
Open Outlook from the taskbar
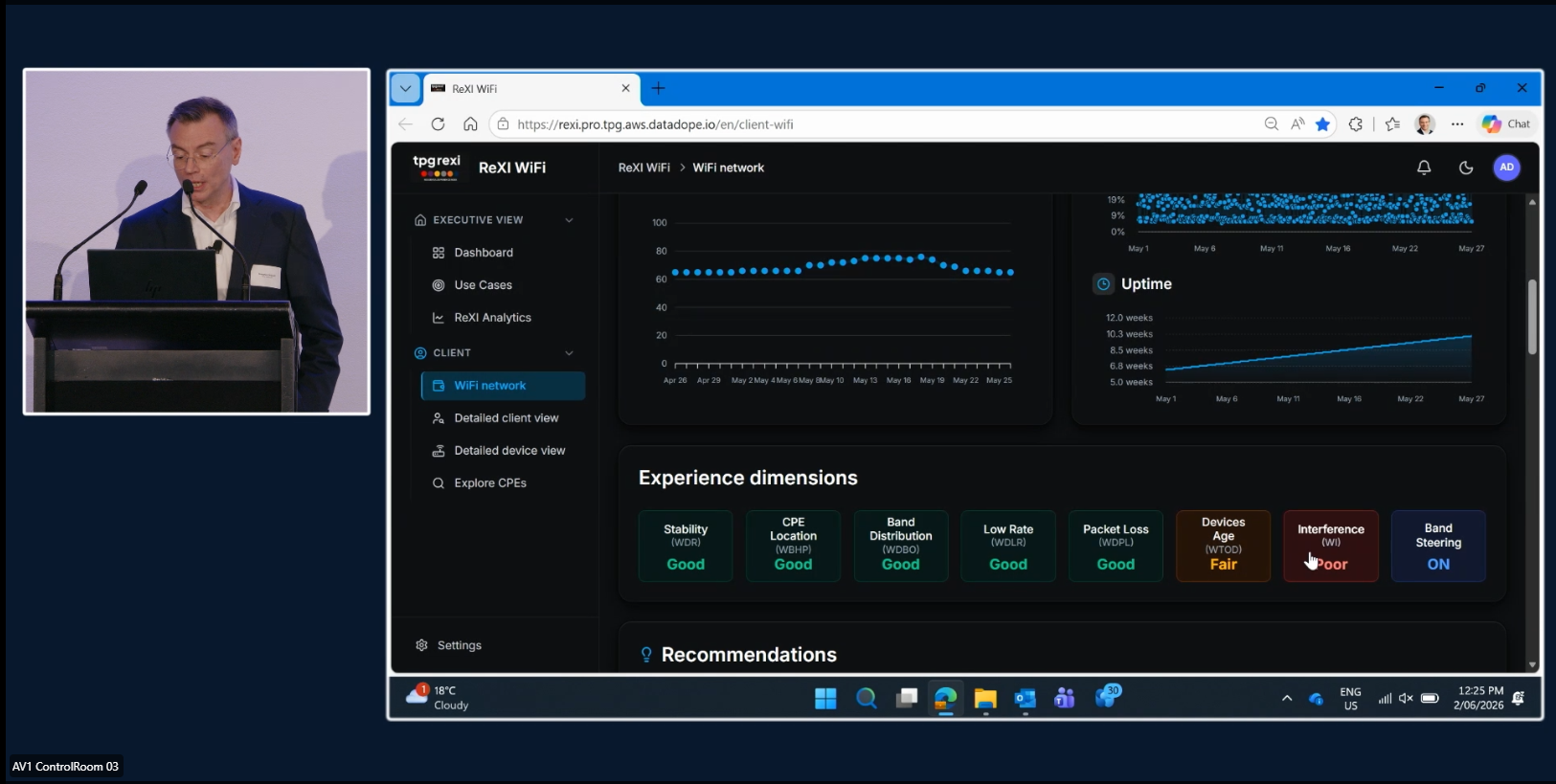point(1026,699)
